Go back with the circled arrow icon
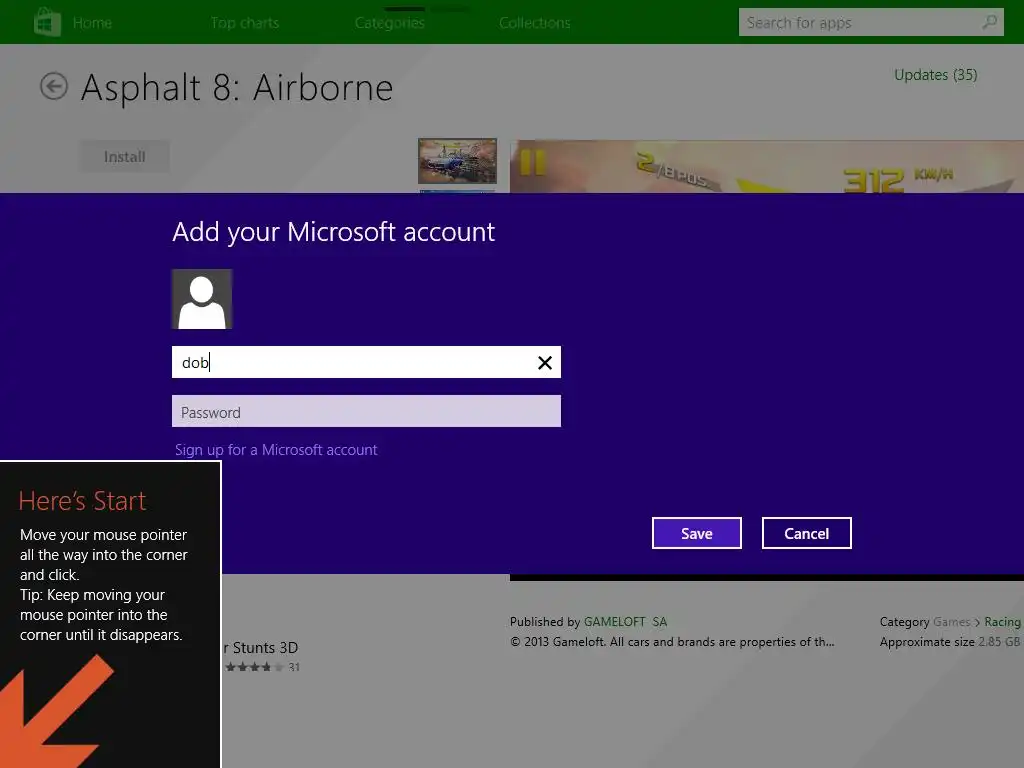 [54, 86]
